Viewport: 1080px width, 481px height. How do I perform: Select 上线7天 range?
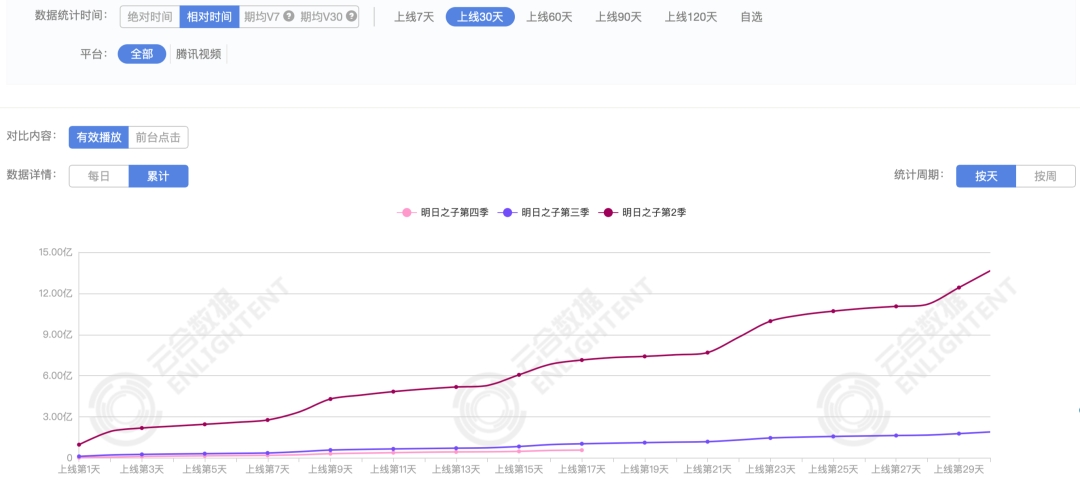tap(414, 17)
